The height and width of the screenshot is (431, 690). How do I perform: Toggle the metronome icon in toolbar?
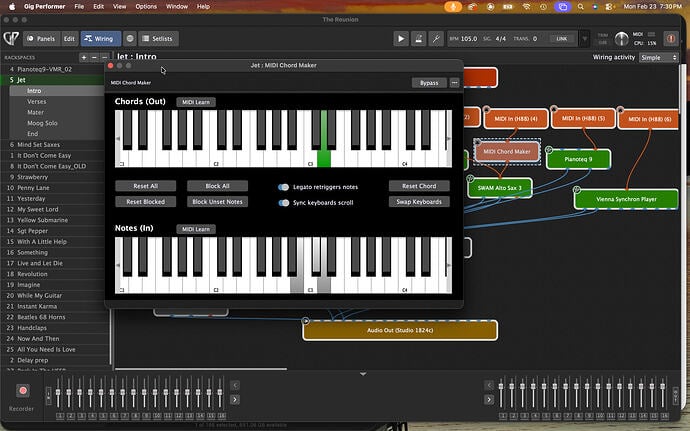(x=418, y=39)
